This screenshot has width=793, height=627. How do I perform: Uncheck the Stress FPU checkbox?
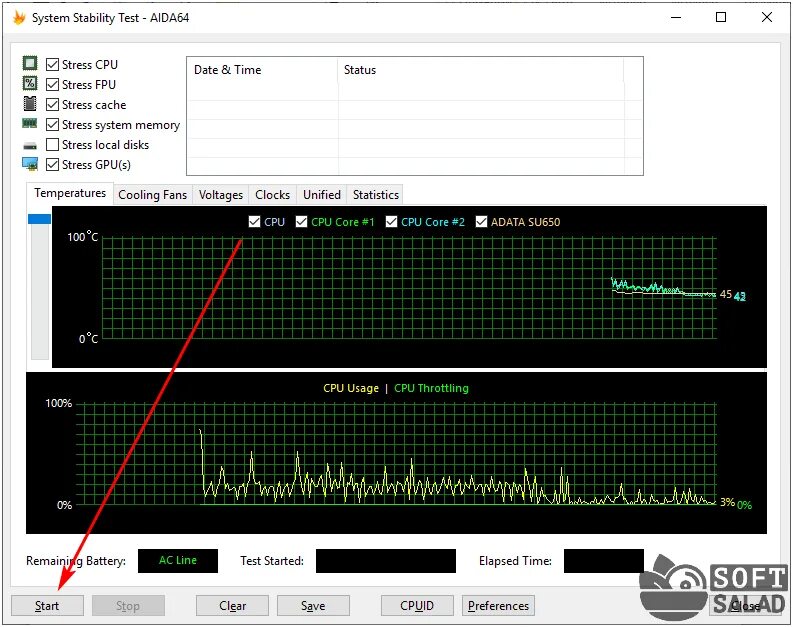(x=52, y=84)
